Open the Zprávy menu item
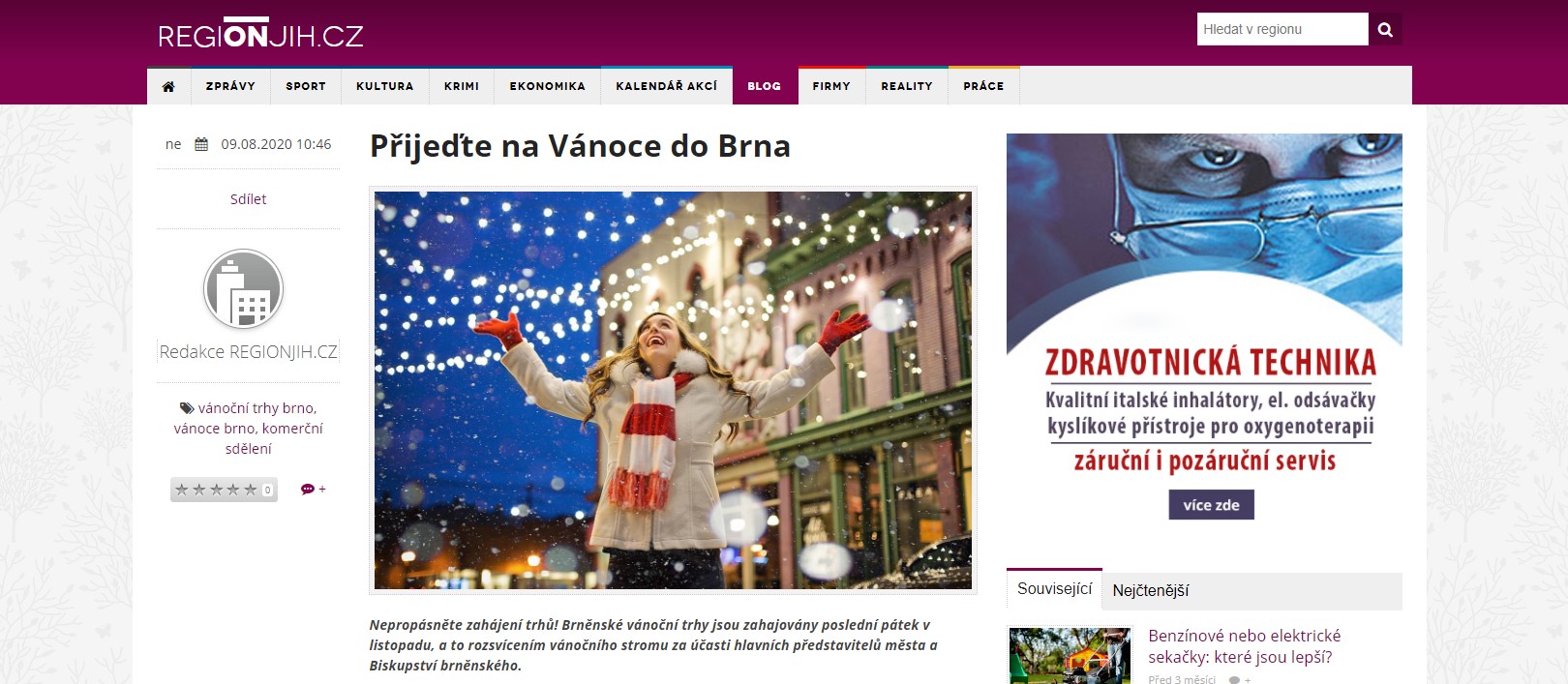This screenshot has height=684, width=1568. click(230, 86)
